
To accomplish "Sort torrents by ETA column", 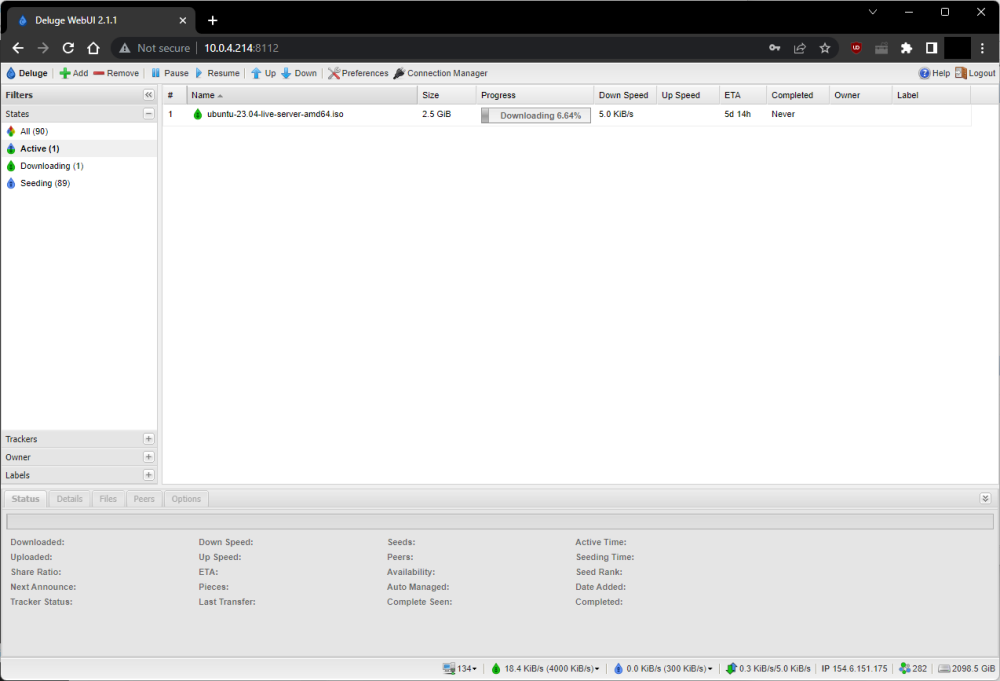I will coord(742,95).
